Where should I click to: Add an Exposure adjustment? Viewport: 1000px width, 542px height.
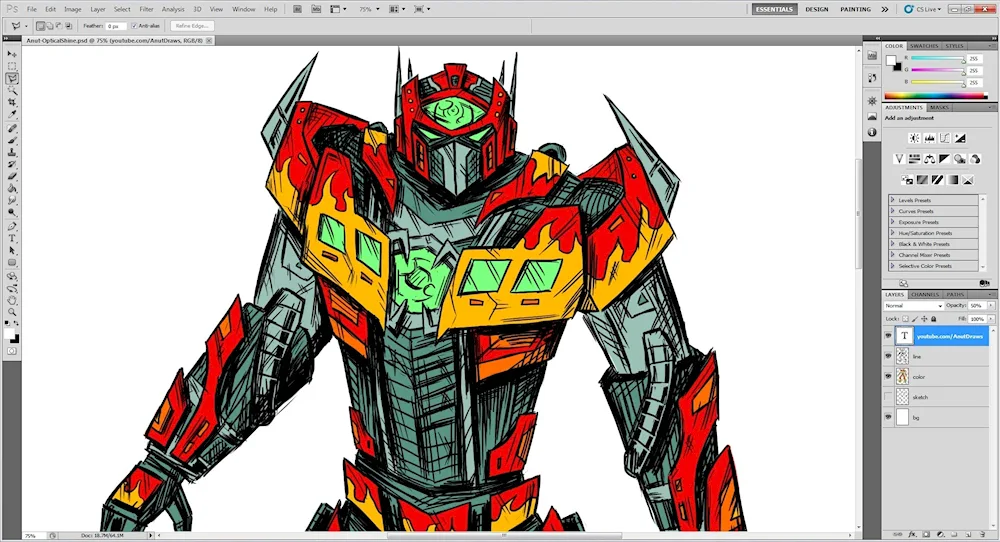[x=960, y=138]
